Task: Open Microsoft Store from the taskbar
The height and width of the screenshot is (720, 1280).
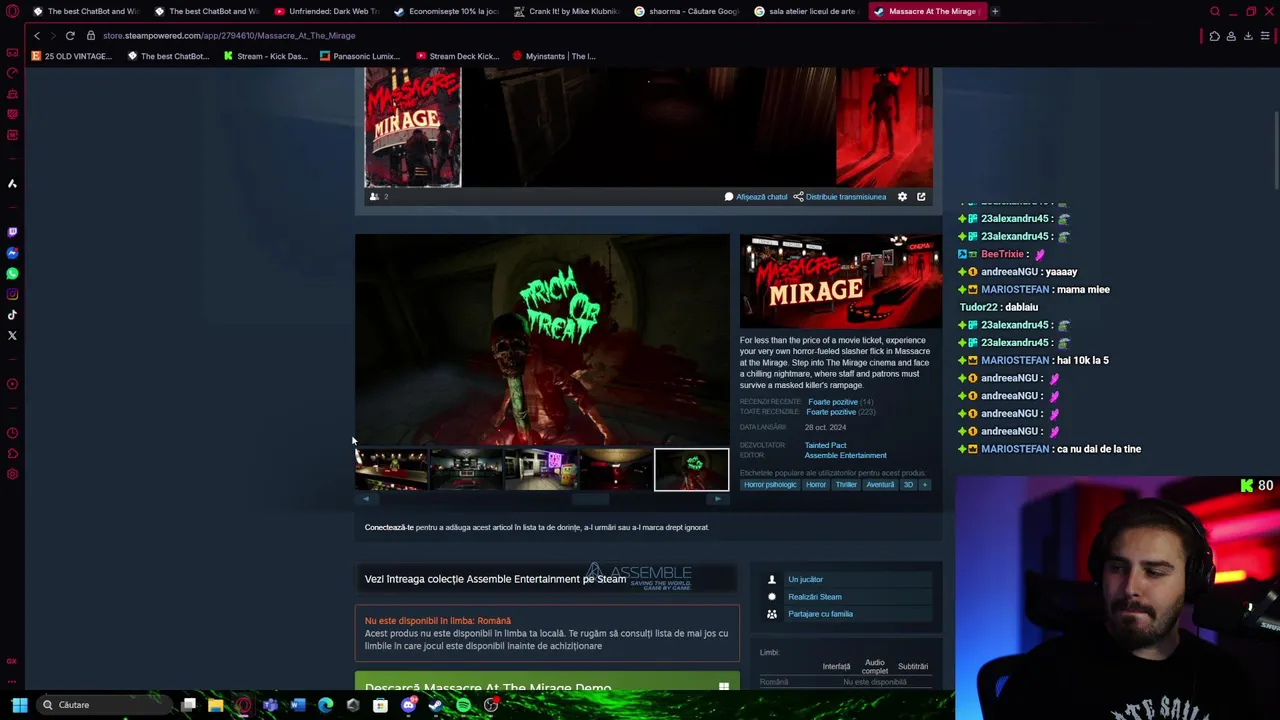Action: tap(380, 705)
